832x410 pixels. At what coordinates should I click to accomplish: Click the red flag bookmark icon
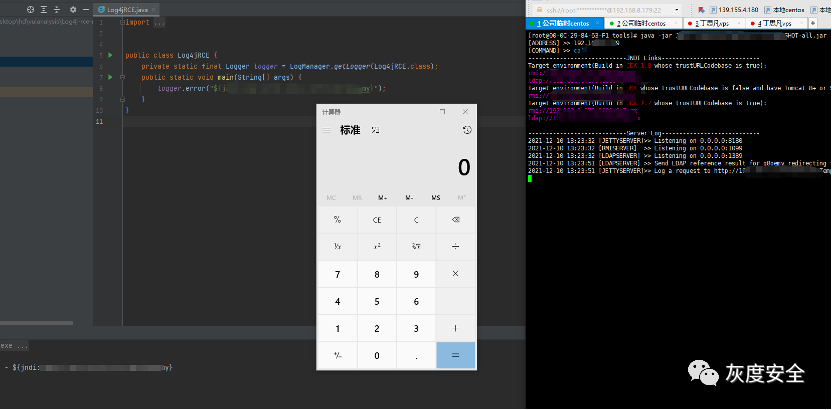[x=700, y=10]
